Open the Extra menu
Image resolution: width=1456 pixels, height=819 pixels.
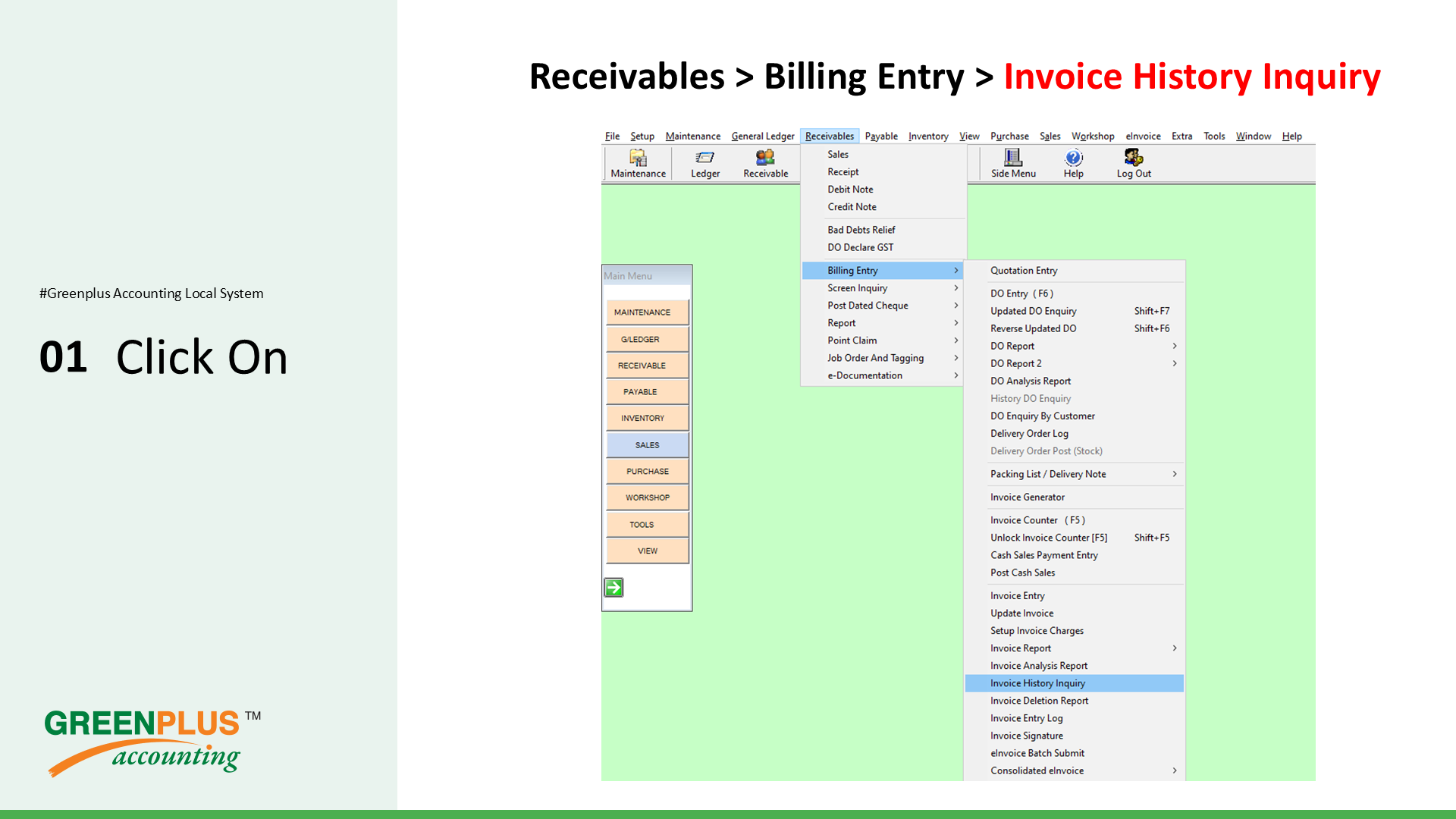(x=1181, y=136)
